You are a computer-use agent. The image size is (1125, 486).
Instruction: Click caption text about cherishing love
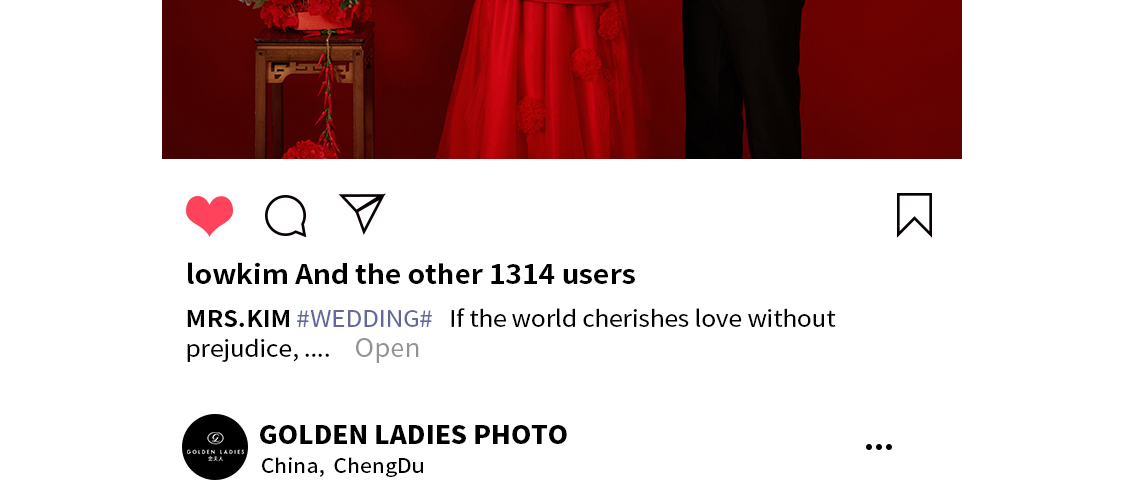642,318
